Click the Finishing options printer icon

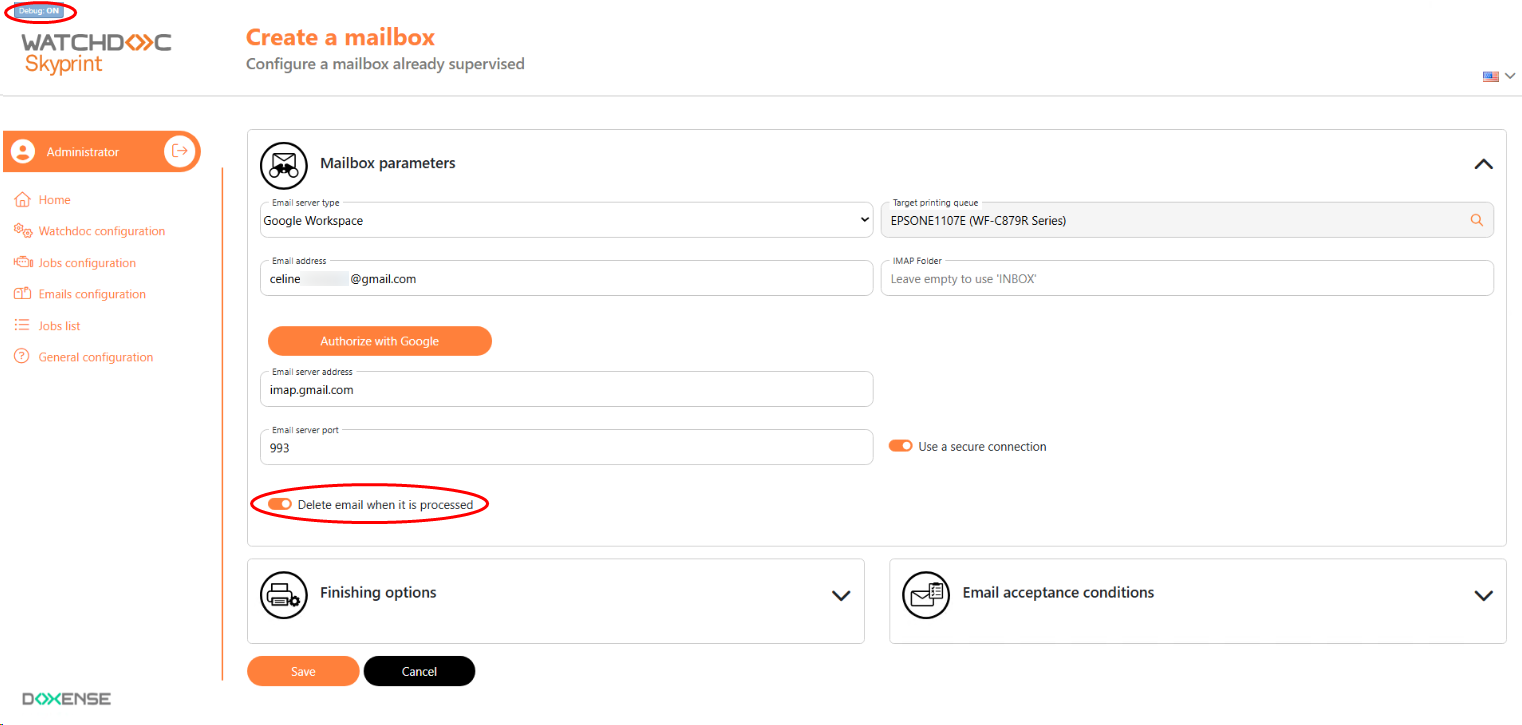284,594
